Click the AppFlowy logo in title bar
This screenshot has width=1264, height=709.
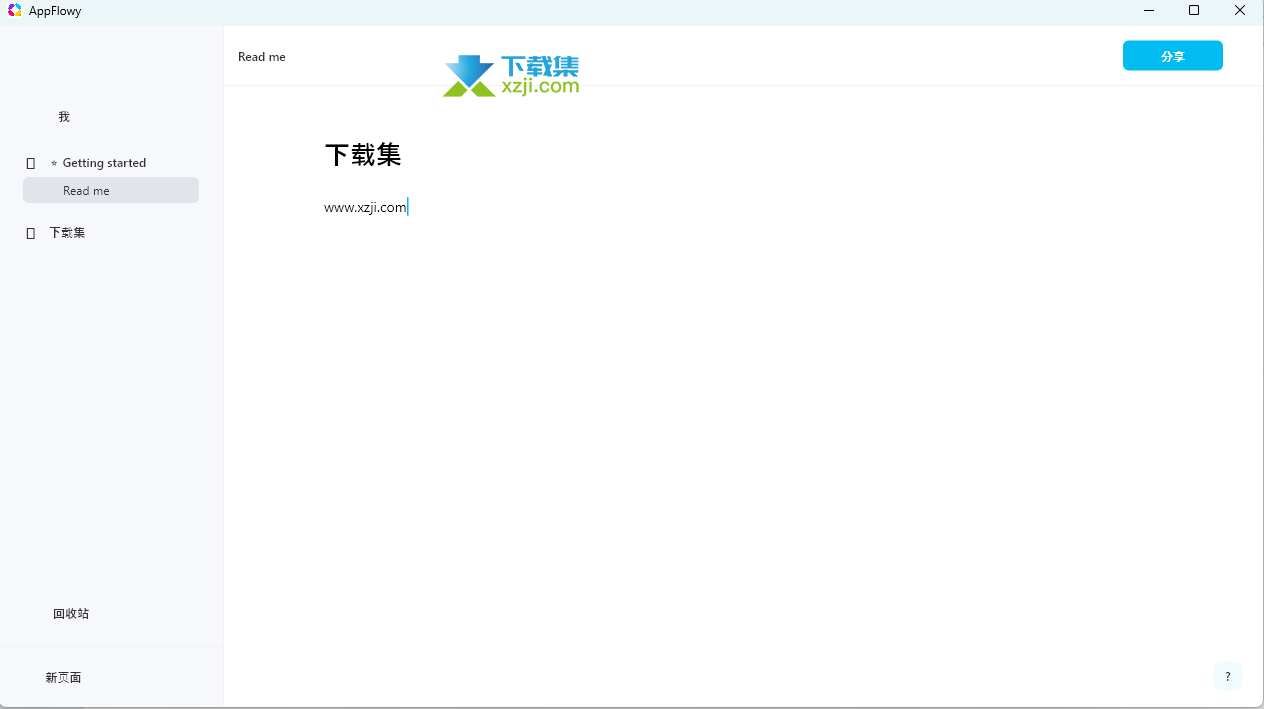pos(15,11)
